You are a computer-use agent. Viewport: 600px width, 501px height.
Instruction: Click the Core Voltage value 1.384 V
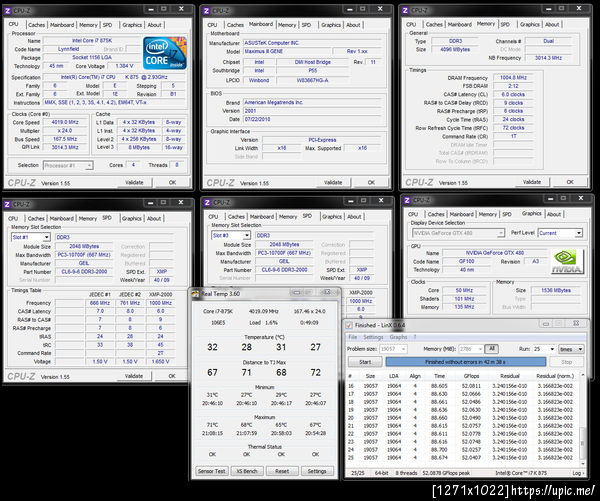(124, 66)
